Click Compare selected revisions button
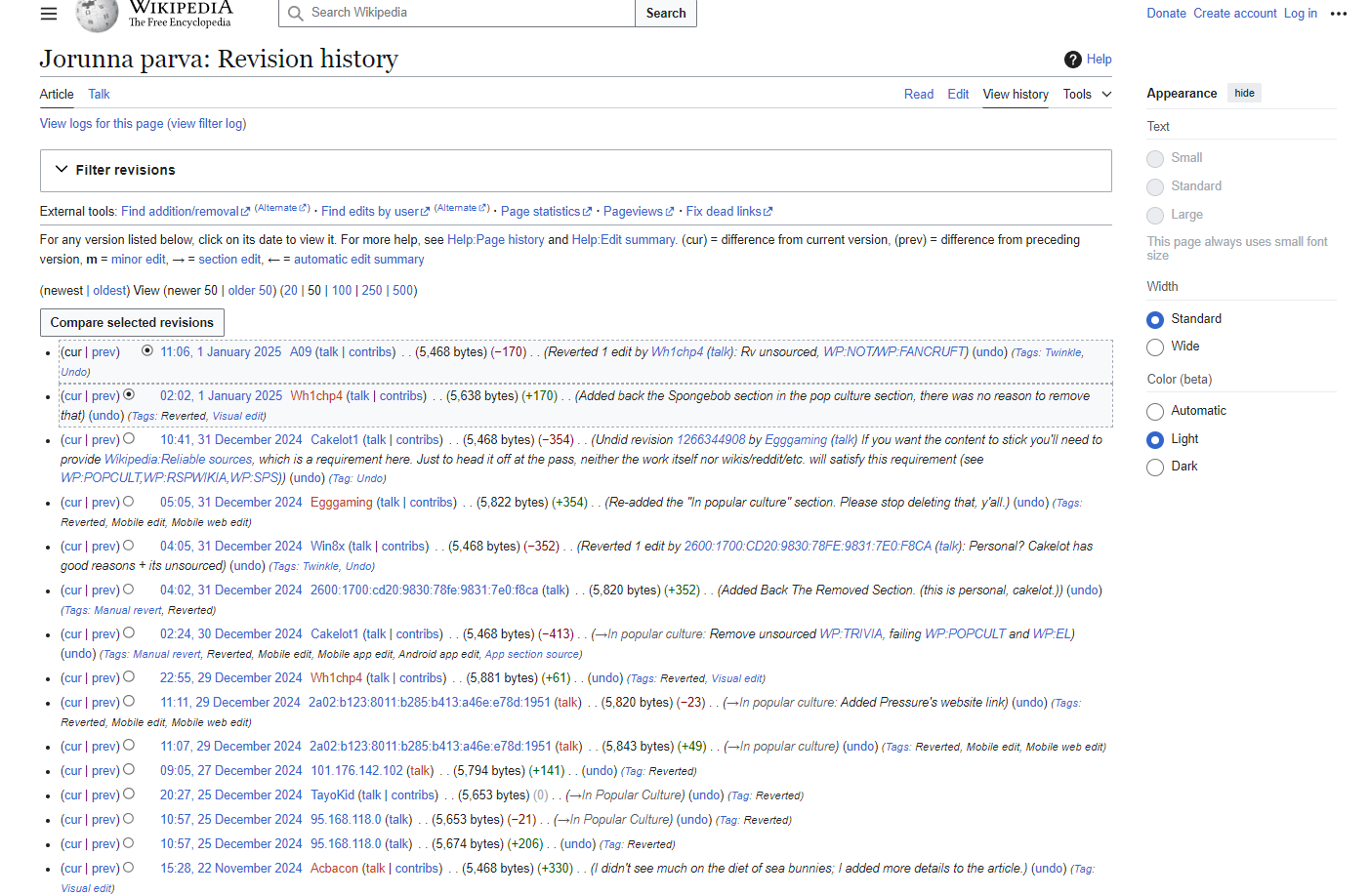 (132, 322)
